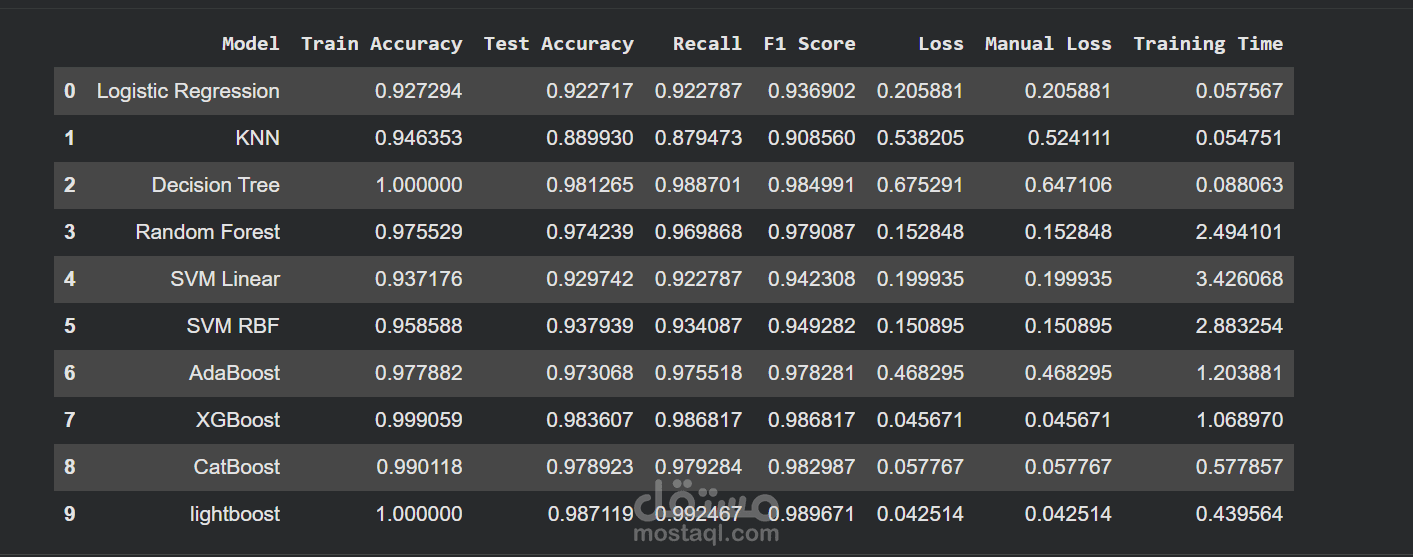Click lightboost train accuracy 1.000000
Image resolution: width=1413 pixels, height=557 pixels.
pyautogui.click(x=419, y=514)
